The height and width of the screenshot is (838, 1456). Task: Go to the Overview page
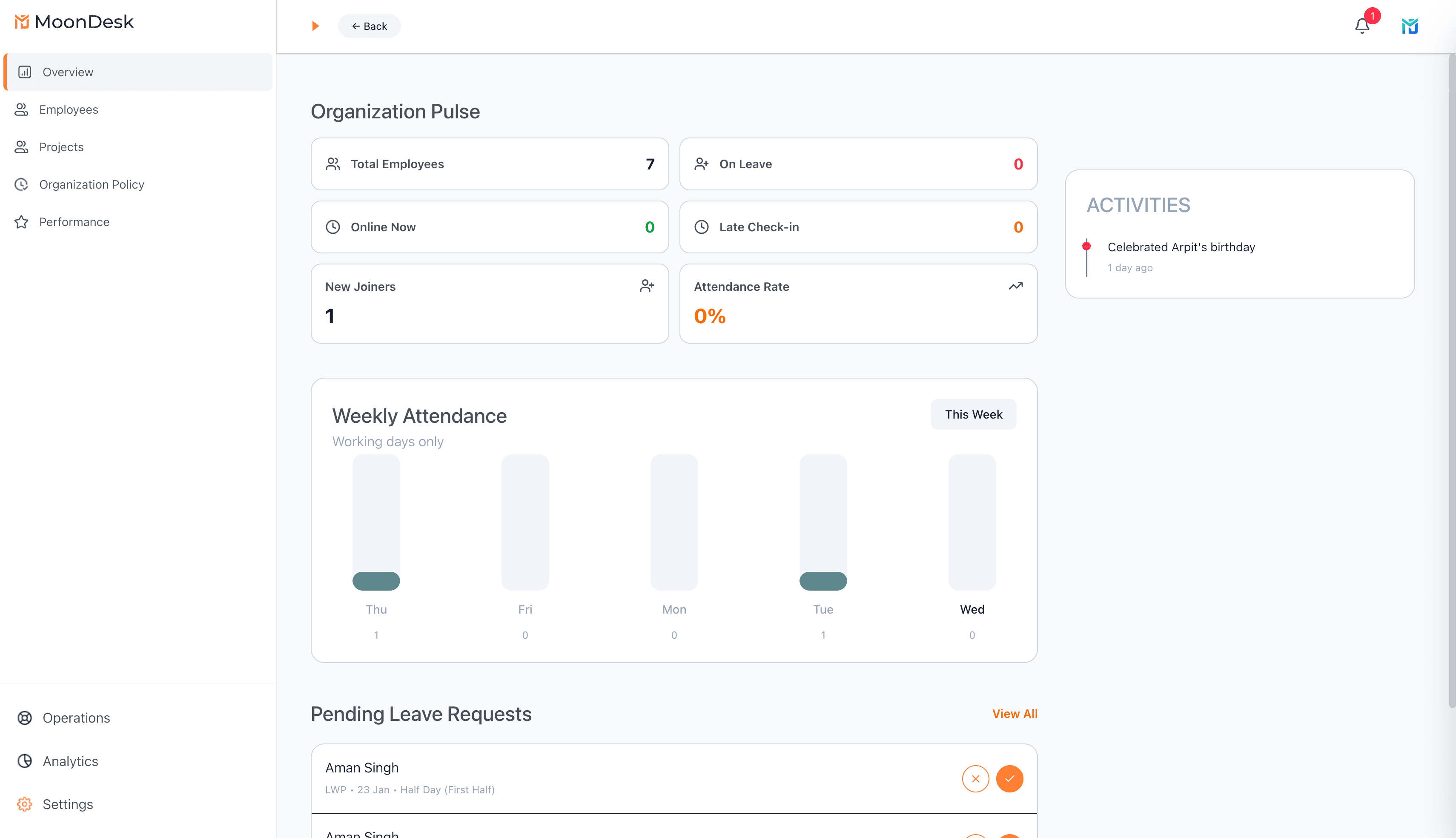[138, 72]
